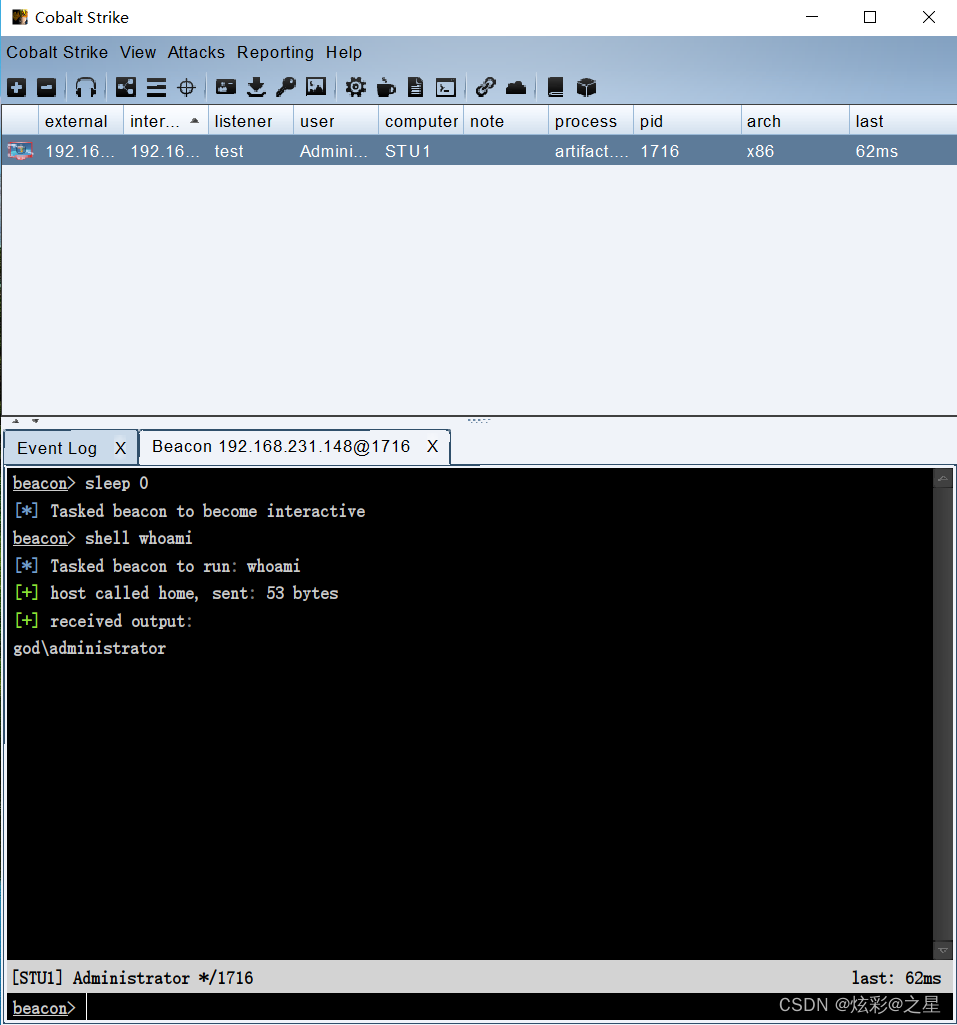Image resolution: width=957 pixels, height=1025 pixels.
Task: Click the plus icon to connect to a team server
Action: pos(16,87)
